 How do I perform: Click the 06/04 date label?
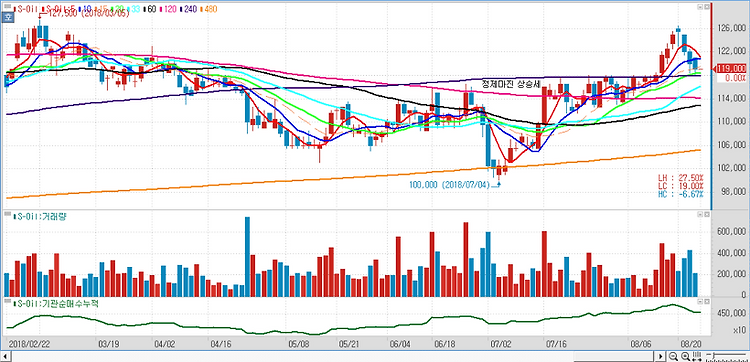click(400, 344)
